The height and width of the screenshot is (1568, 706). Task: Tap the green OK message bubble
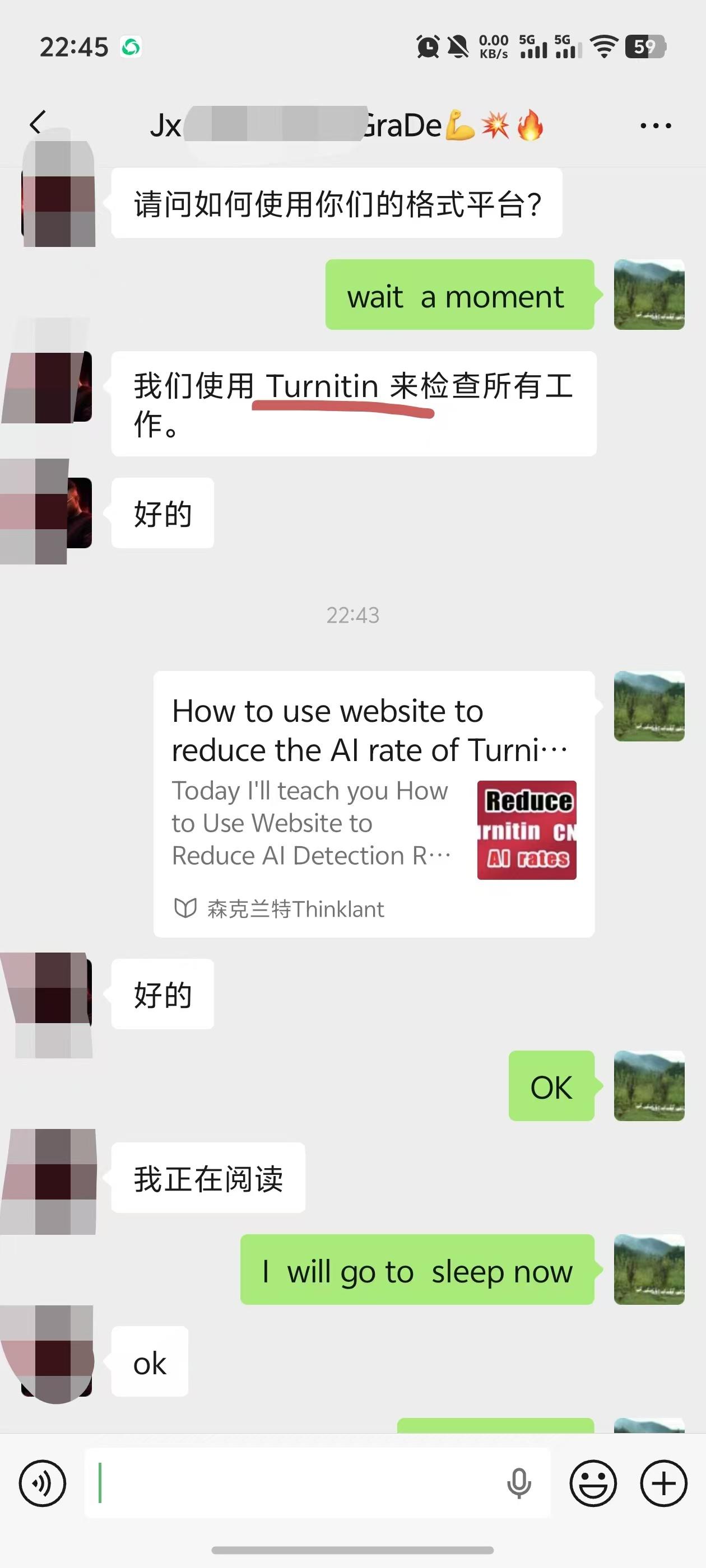pos(551,1086)
